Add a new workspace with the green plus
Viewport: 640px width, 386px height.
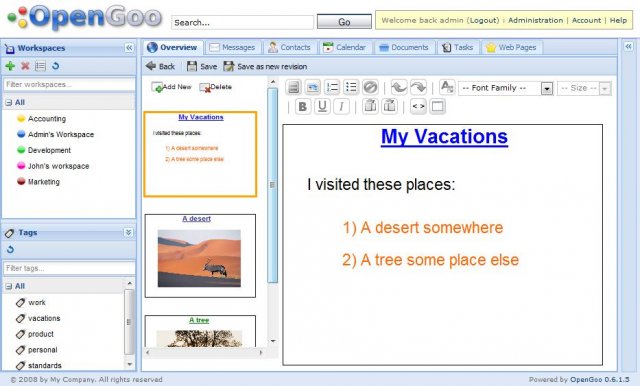click(x=10, y=66)
